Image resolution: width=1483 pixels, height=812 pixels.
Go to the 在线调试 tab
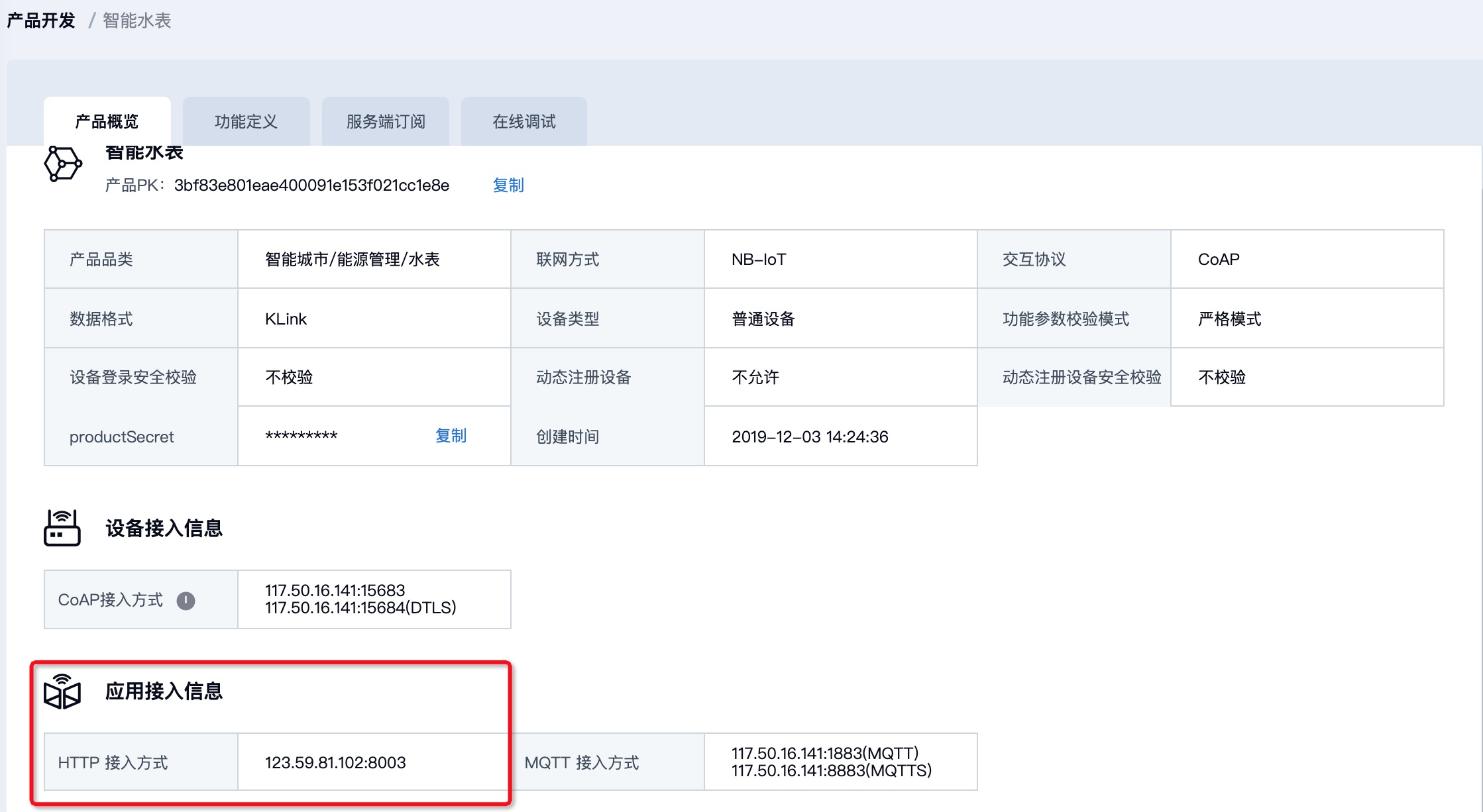[523, 122]
